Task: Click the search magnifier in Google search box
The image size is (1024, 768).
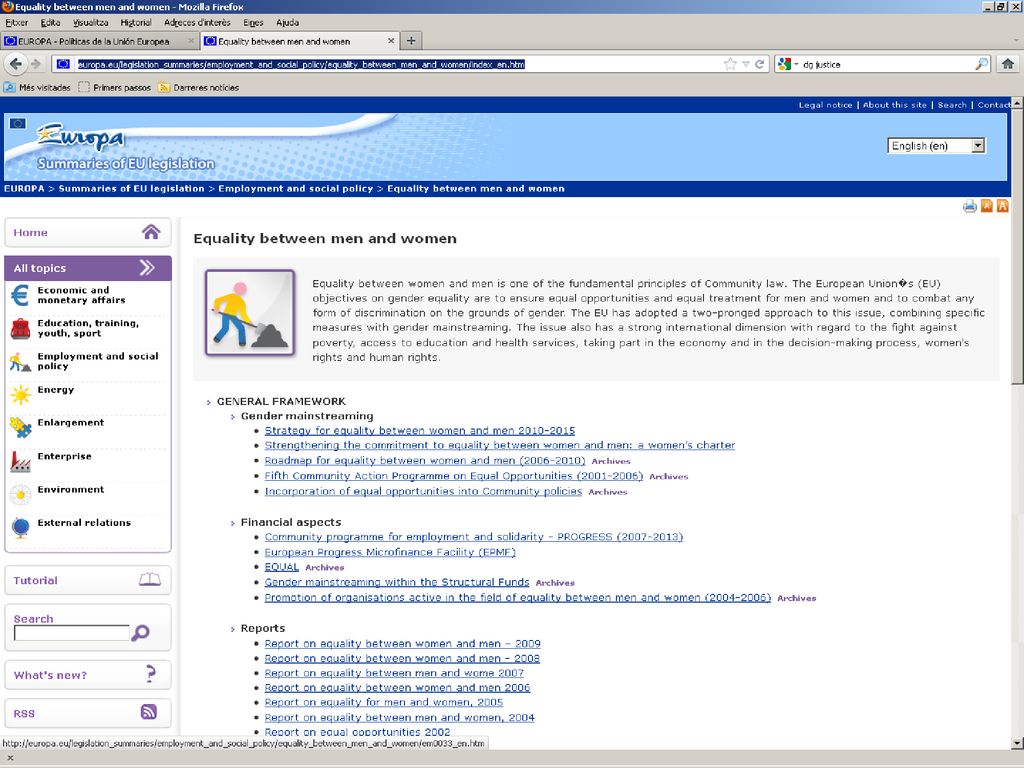Action: pos(982,64)
